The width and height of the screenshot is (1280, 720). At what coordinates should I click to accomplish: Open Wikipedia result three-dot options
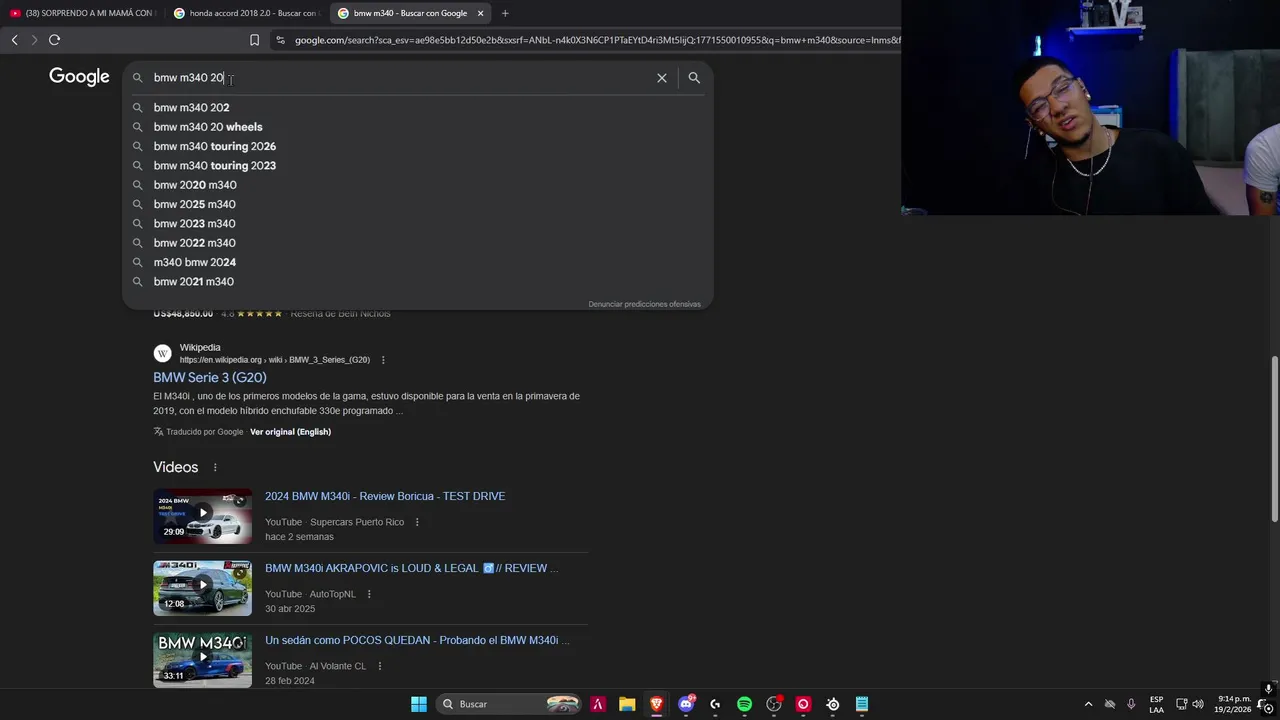point(383,360)
